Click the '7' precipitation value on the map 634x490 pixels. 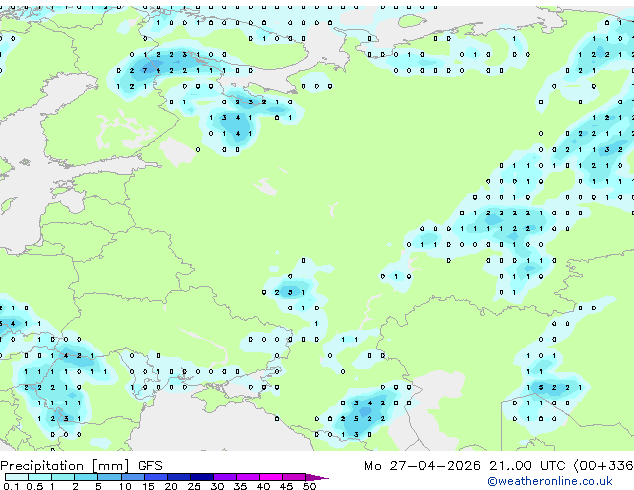coord(145,70)
